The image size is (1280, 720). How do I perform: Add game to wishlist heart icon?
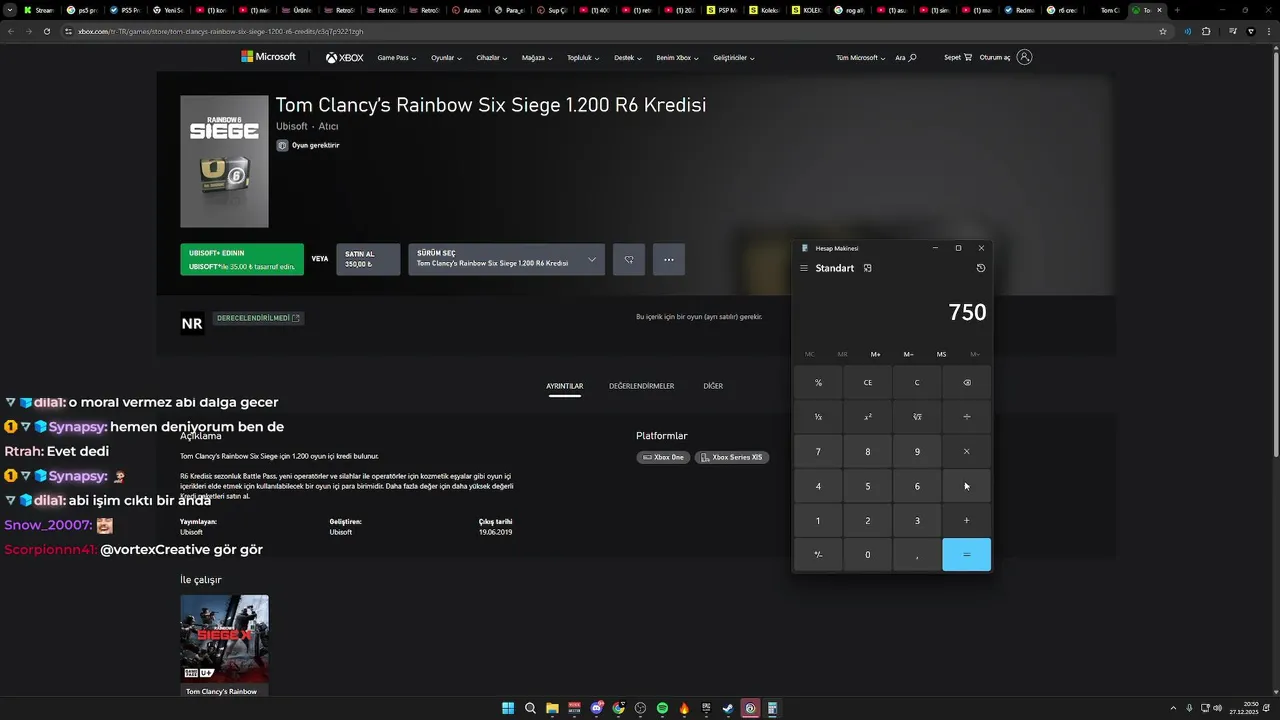[629, 260]
